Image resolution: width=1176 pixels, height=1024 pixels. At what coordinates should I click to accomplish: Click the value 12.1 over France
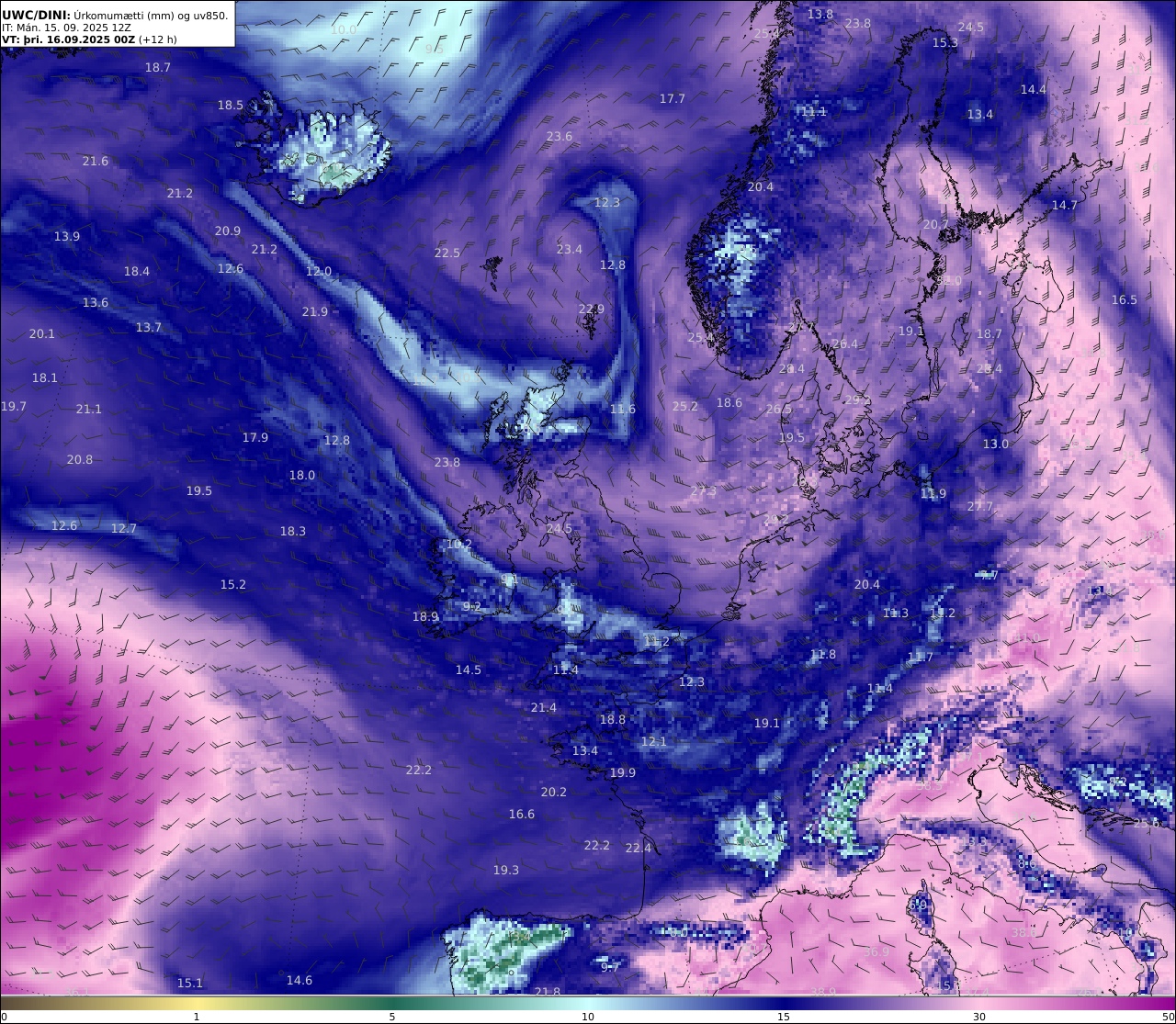click(654, 742)
